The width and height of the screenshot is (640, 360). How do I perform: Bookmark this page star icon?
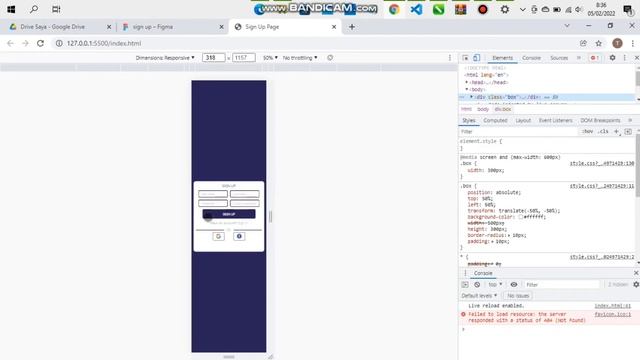coord(598,43)
